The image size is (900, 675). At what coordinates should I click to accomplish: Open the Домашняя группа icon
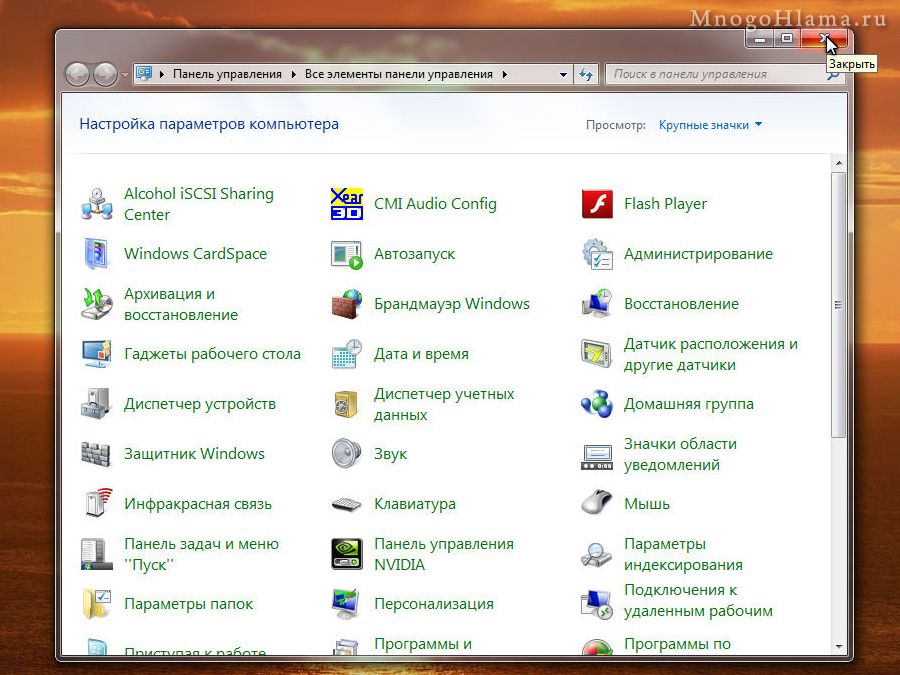pyautogui.click(x=596, y=404)
